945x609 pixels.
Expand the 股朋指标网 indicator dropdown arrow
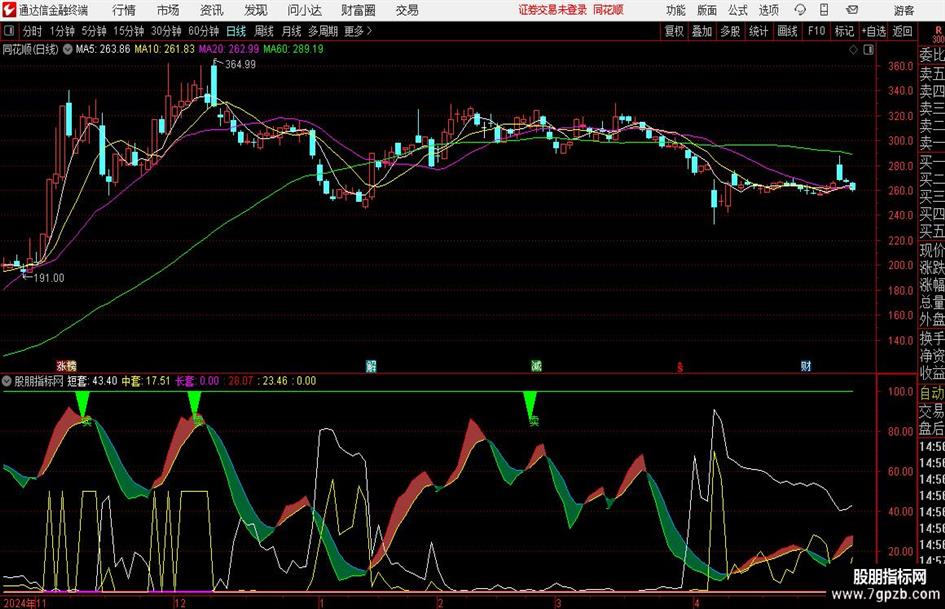point(7,381)
